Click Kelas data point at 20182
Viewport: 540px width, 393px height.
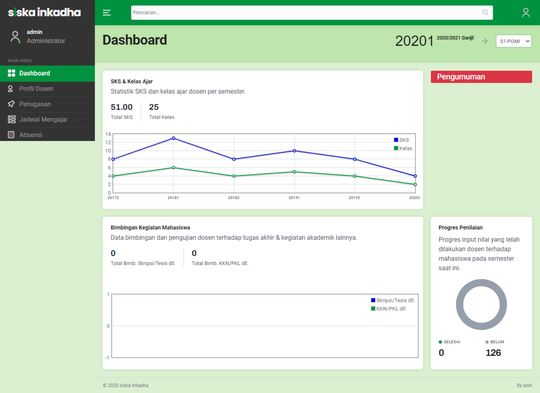234,176
